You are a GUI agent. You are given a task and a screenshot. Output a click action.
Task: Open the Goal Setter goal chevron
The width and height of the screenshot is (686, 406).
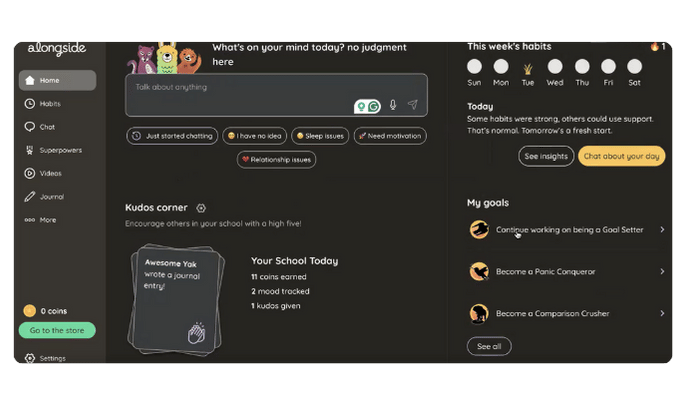tap(662, 229)
